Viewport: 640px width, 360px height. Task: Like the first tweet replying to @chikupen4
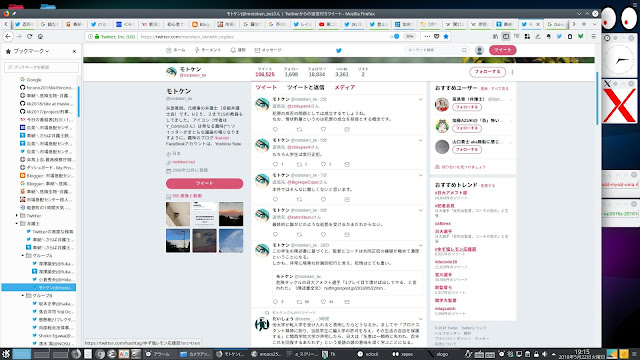coord(323,129)
